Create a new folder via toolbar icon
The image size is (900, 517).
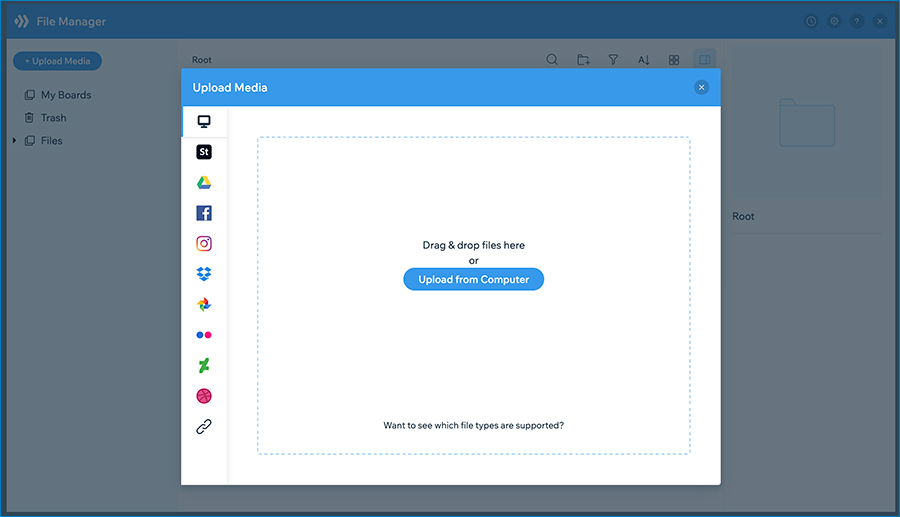click(583, 60)
